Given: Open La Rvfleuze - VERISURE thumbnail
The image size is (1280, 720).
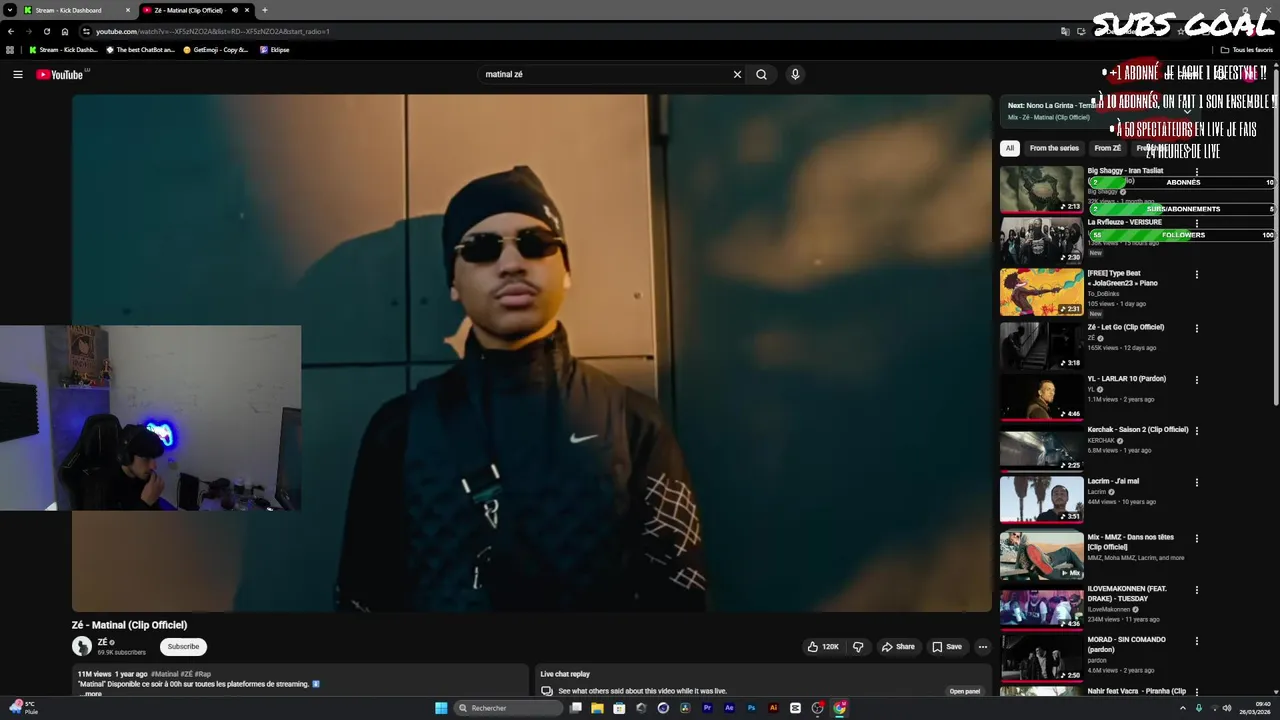Looking at the screenshot, I should [x=1041, y=240].
